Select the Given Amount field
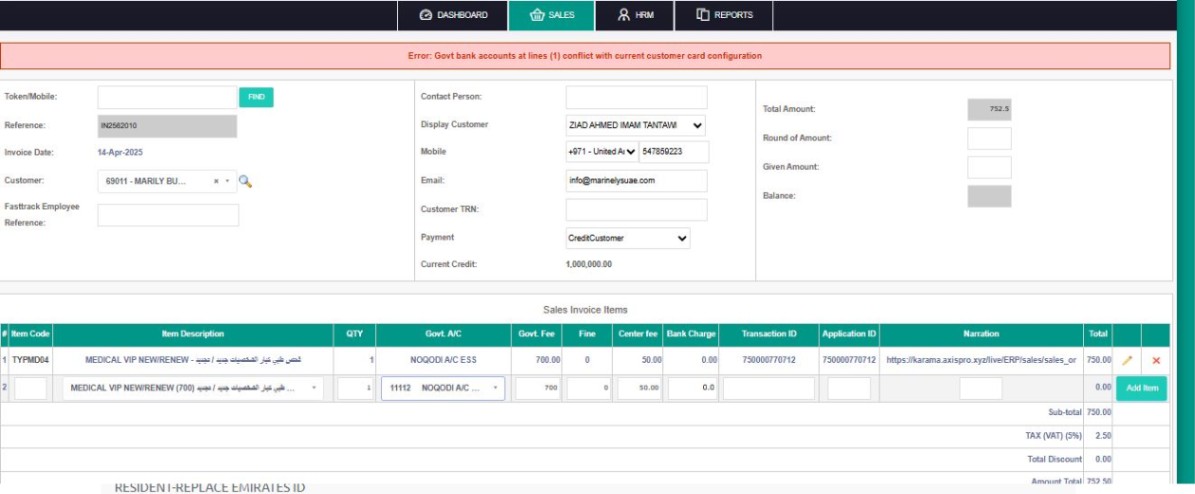 point(989,167)
